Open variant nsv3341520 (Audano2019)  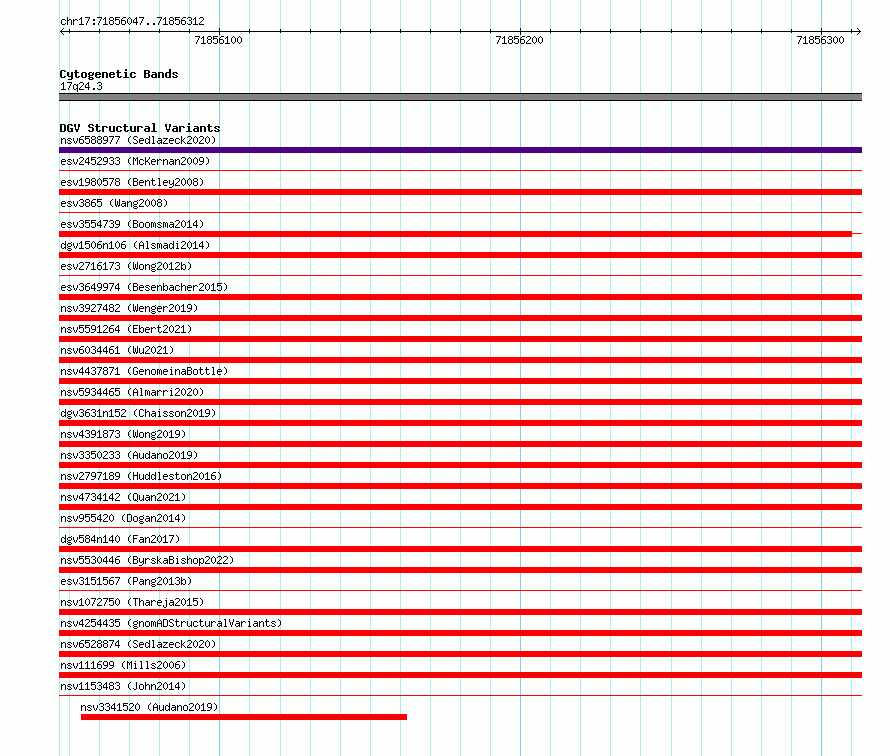click(x=149, y=707)
